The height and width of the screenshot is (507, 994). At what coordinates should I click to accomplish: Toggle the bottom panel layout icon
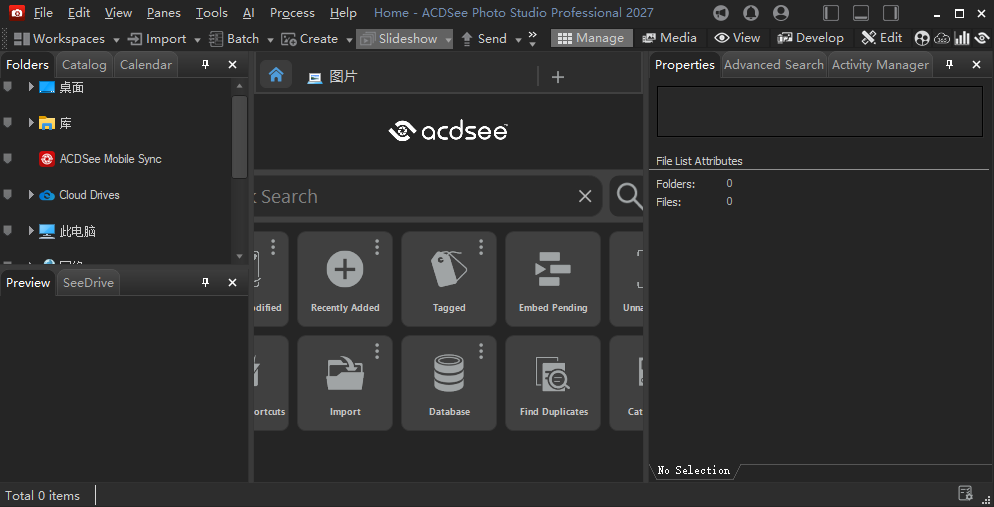861,13
